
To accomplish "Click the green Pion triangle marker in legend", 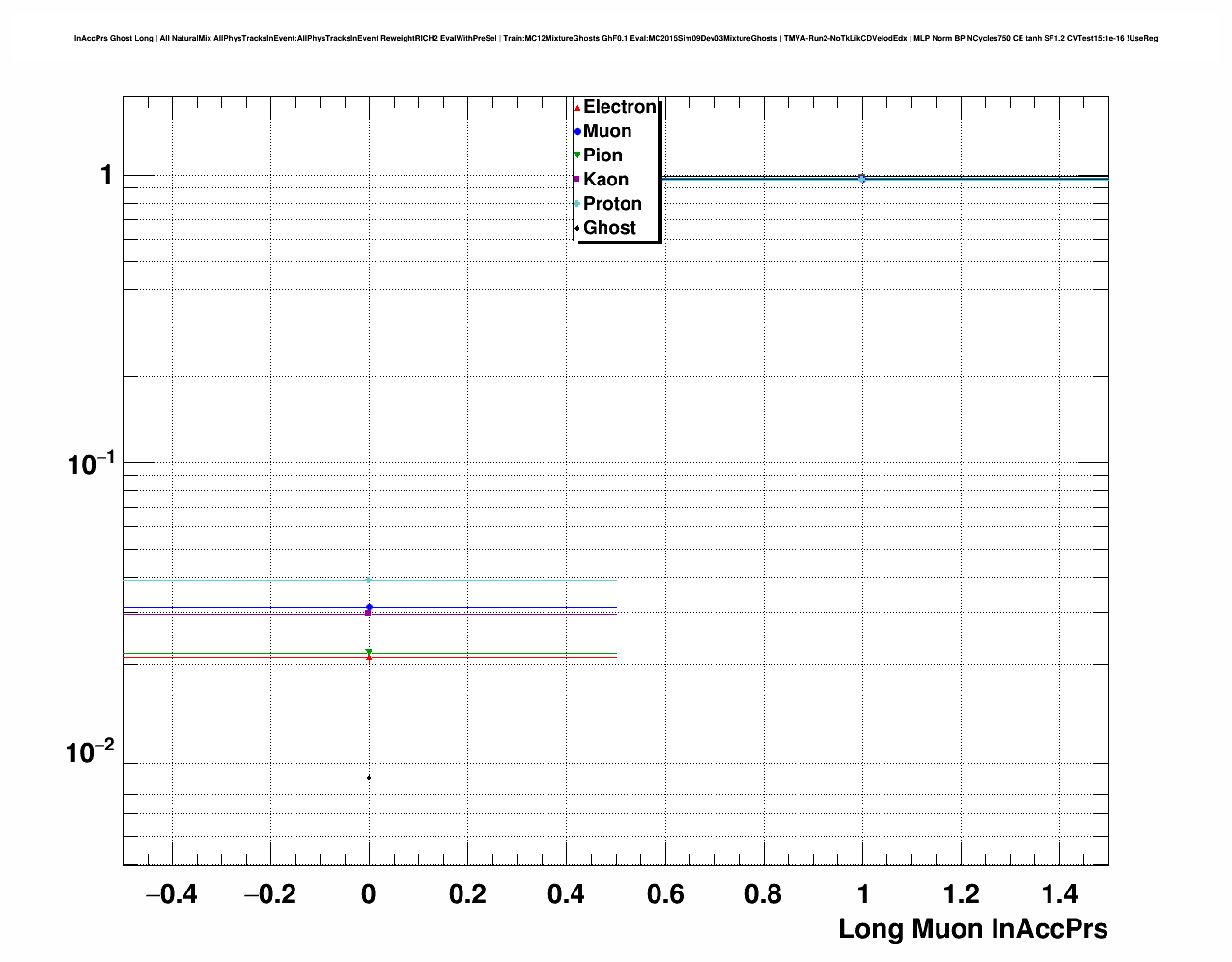I will pyautogui.click(x=577, y=156).
